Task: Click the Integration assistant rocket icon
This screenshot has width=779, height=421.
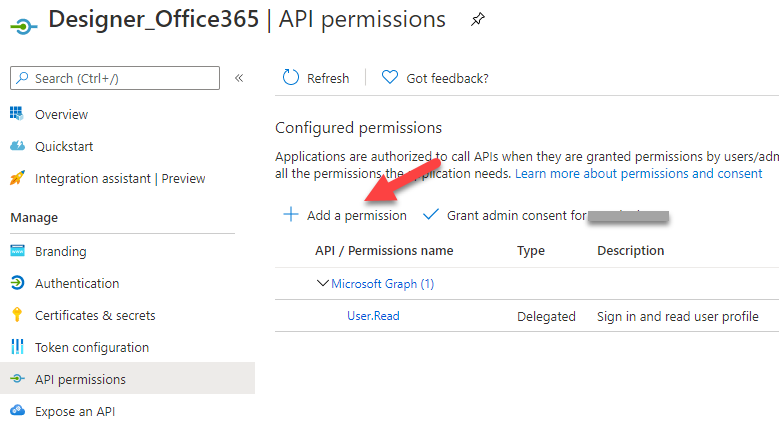Action: [17, 177]
